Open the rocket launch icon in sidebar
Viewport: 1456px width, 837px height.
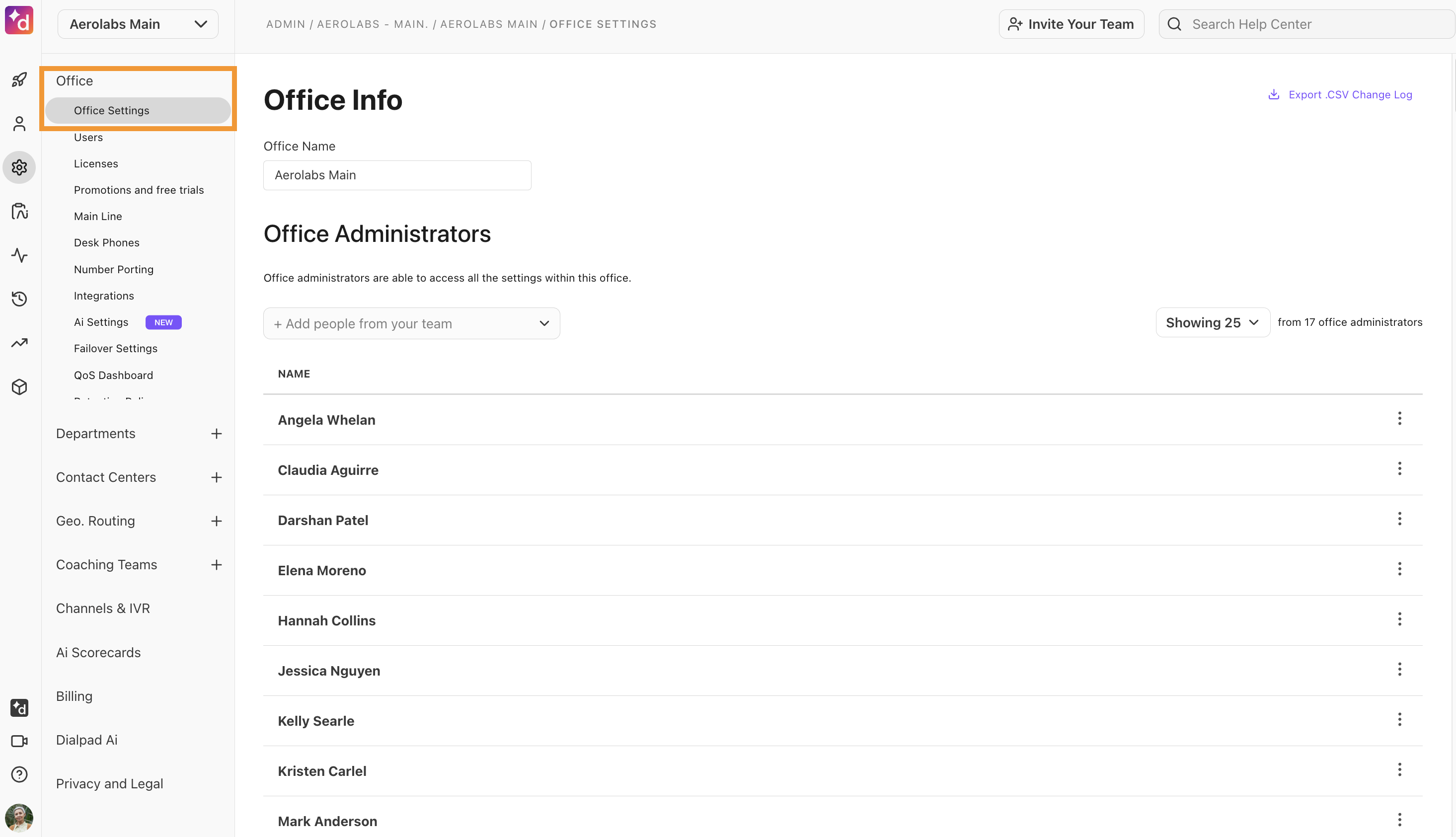click(19, 79)
